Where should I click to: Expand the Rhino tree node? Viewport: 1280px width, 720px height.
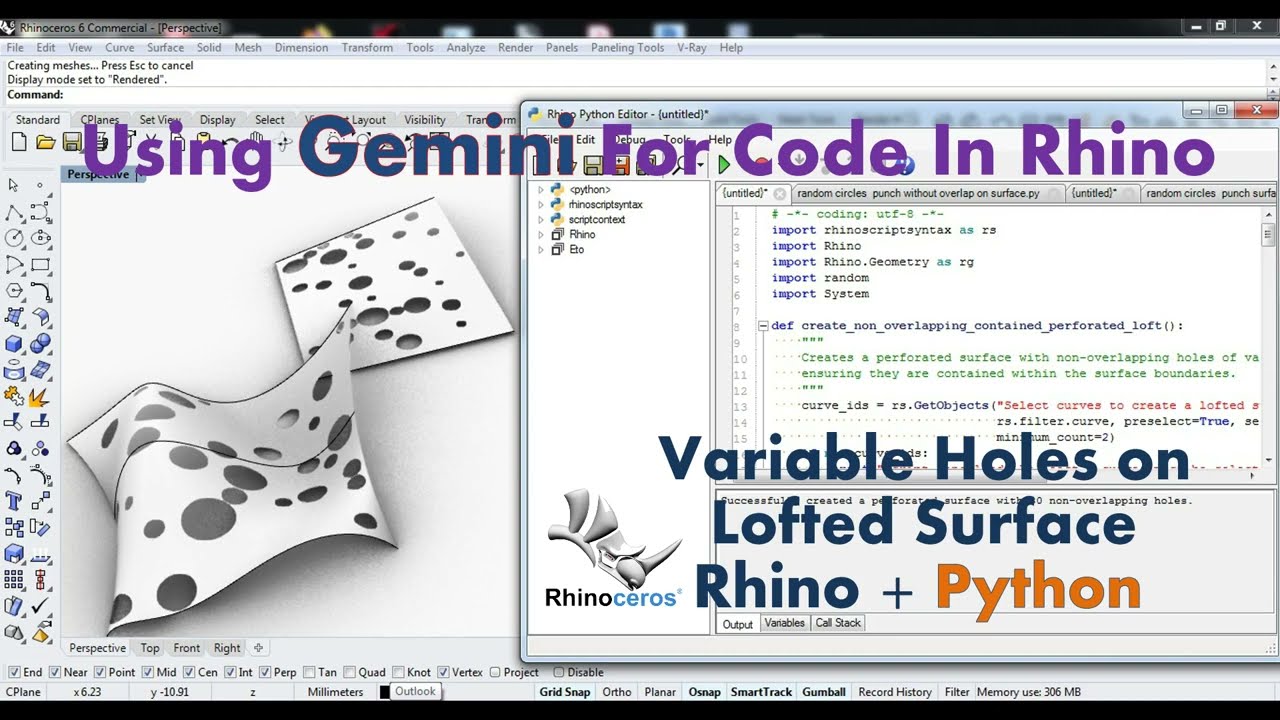(541, 234)
